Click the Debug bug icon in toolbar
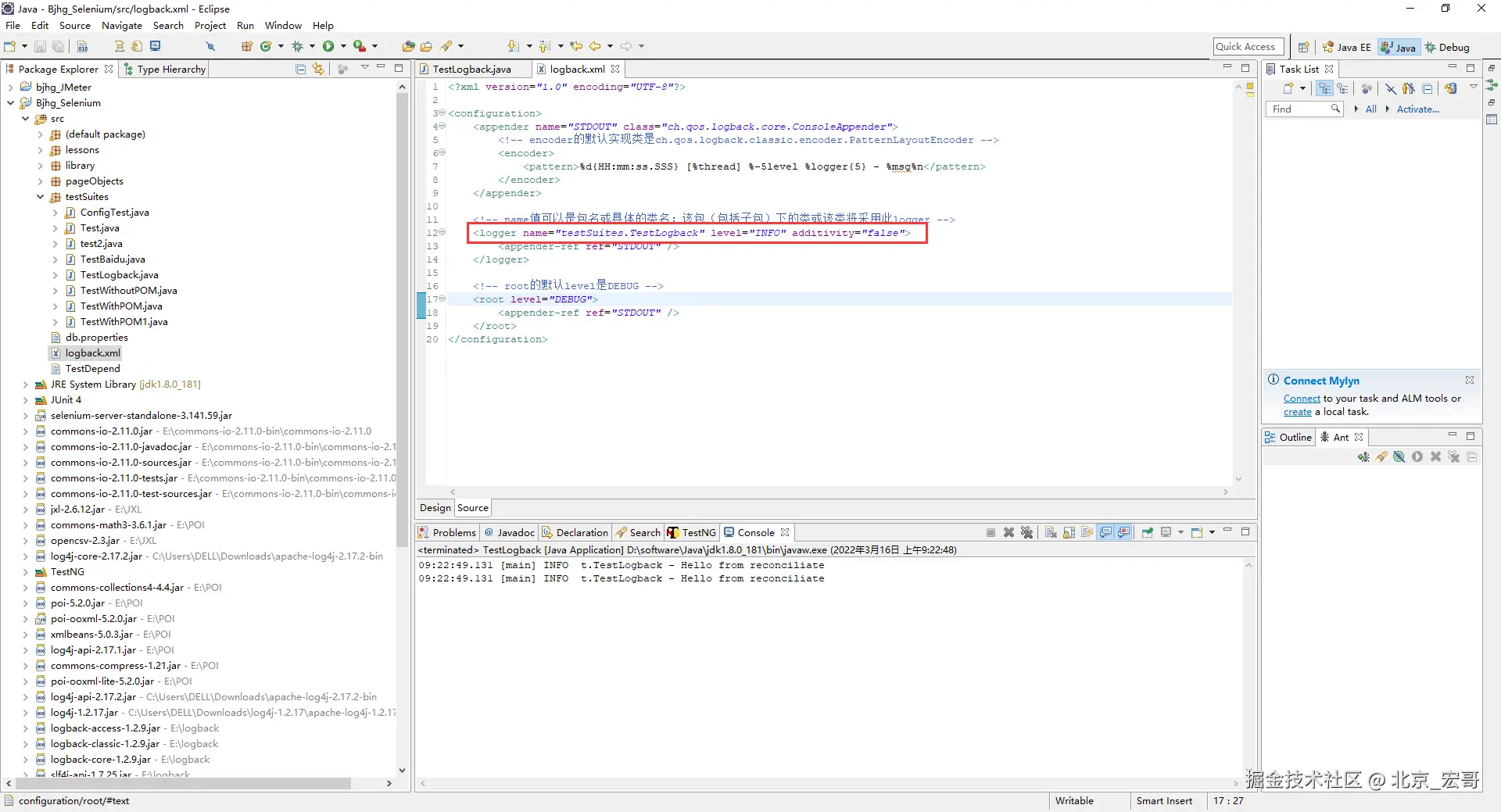 point(297,47)
